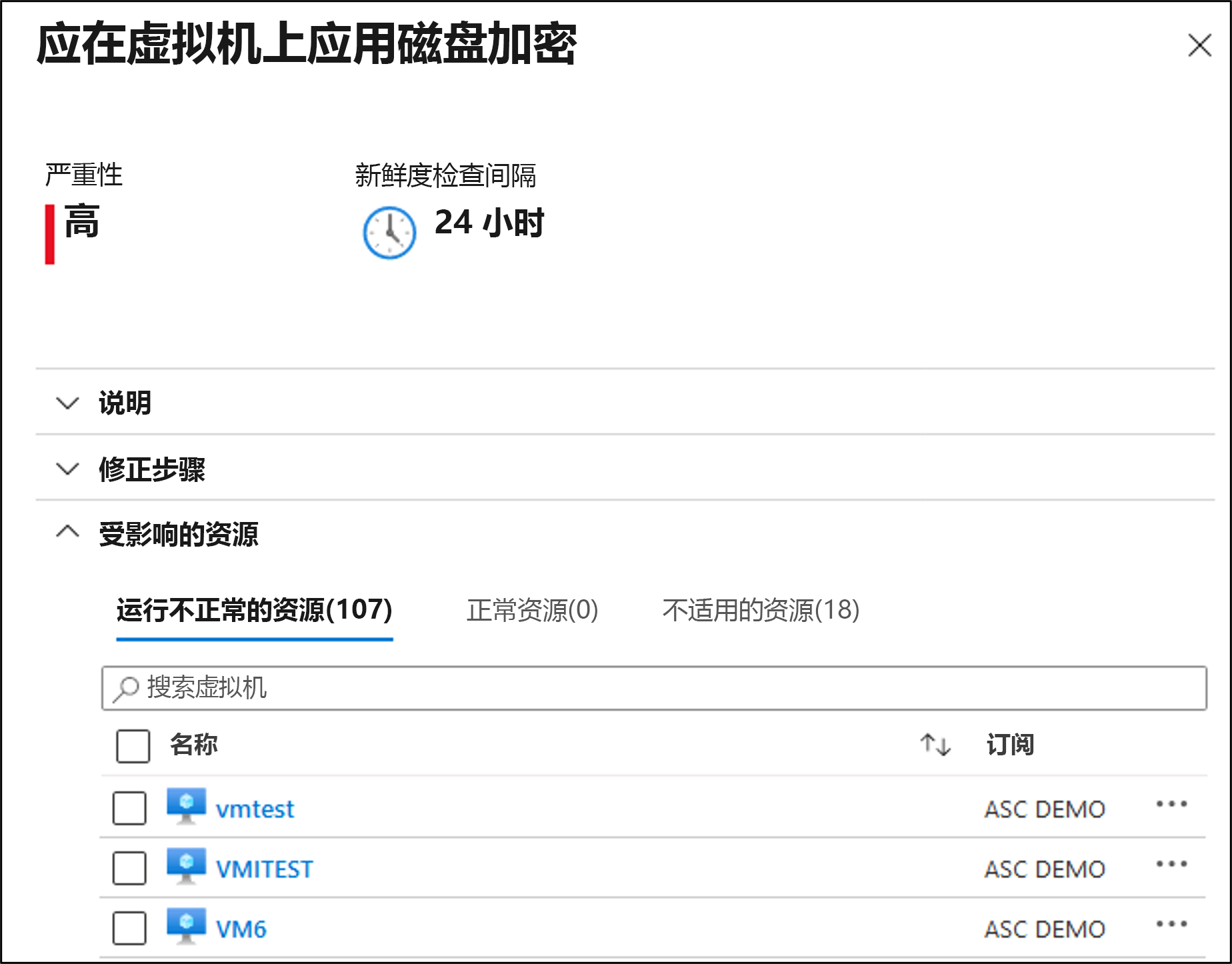Check the VMITEST row checkbox

click(129, 868)
